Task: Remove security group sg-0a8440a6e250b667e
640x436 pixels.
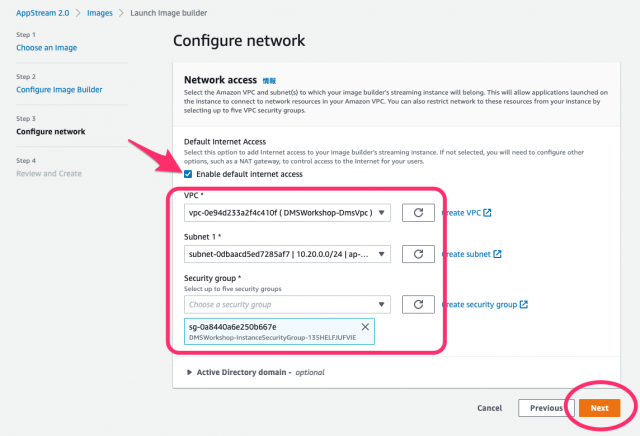Action: (365, 327)
